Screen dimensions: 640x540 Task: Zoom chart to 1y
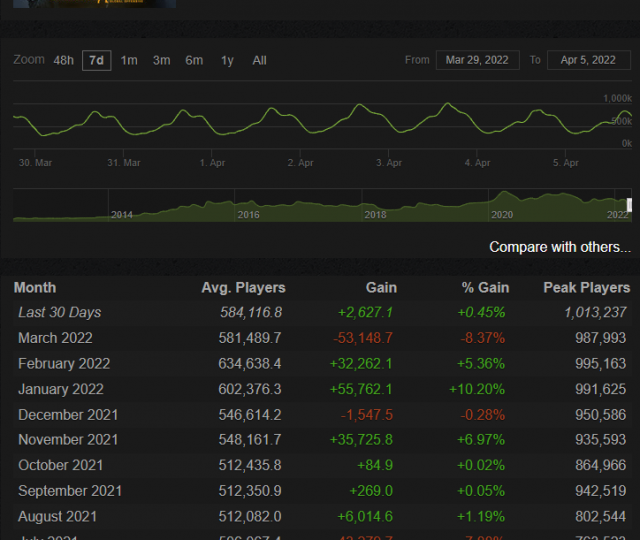click(227, 60)
